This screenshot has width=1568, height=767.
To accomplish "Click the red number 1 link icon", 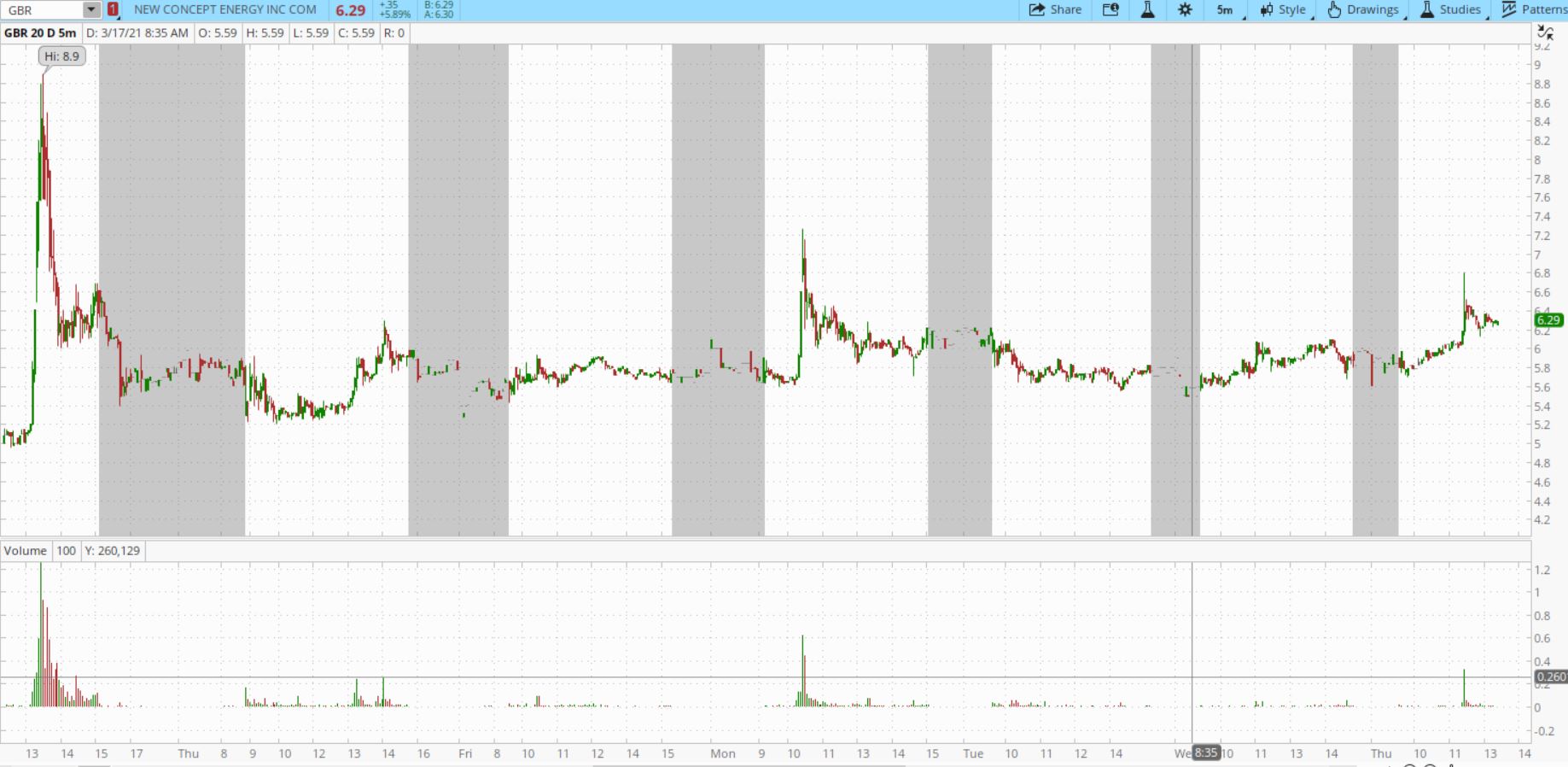I will pos(113,10).
